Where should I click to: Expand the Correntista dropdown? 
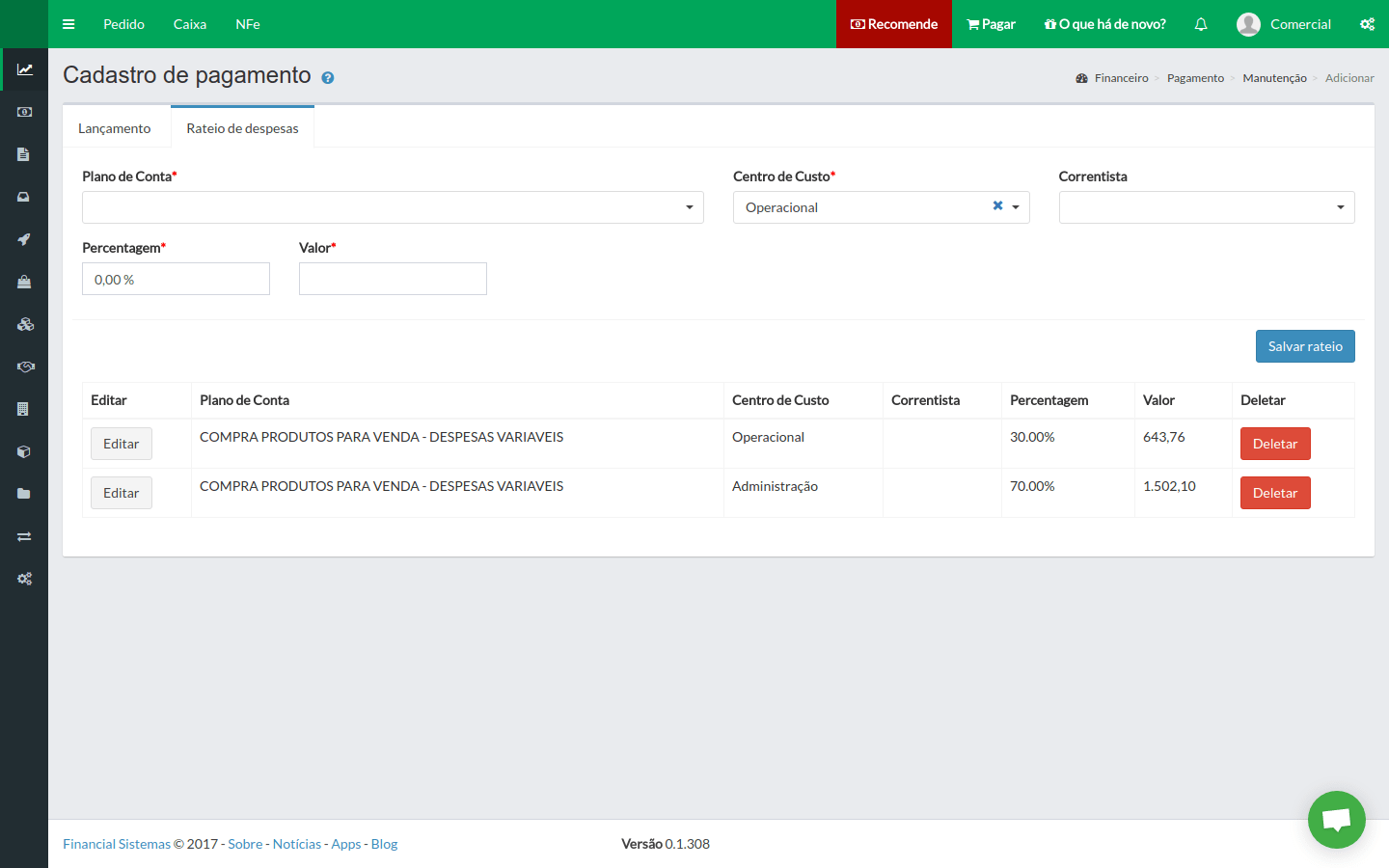coord(1207,207)
